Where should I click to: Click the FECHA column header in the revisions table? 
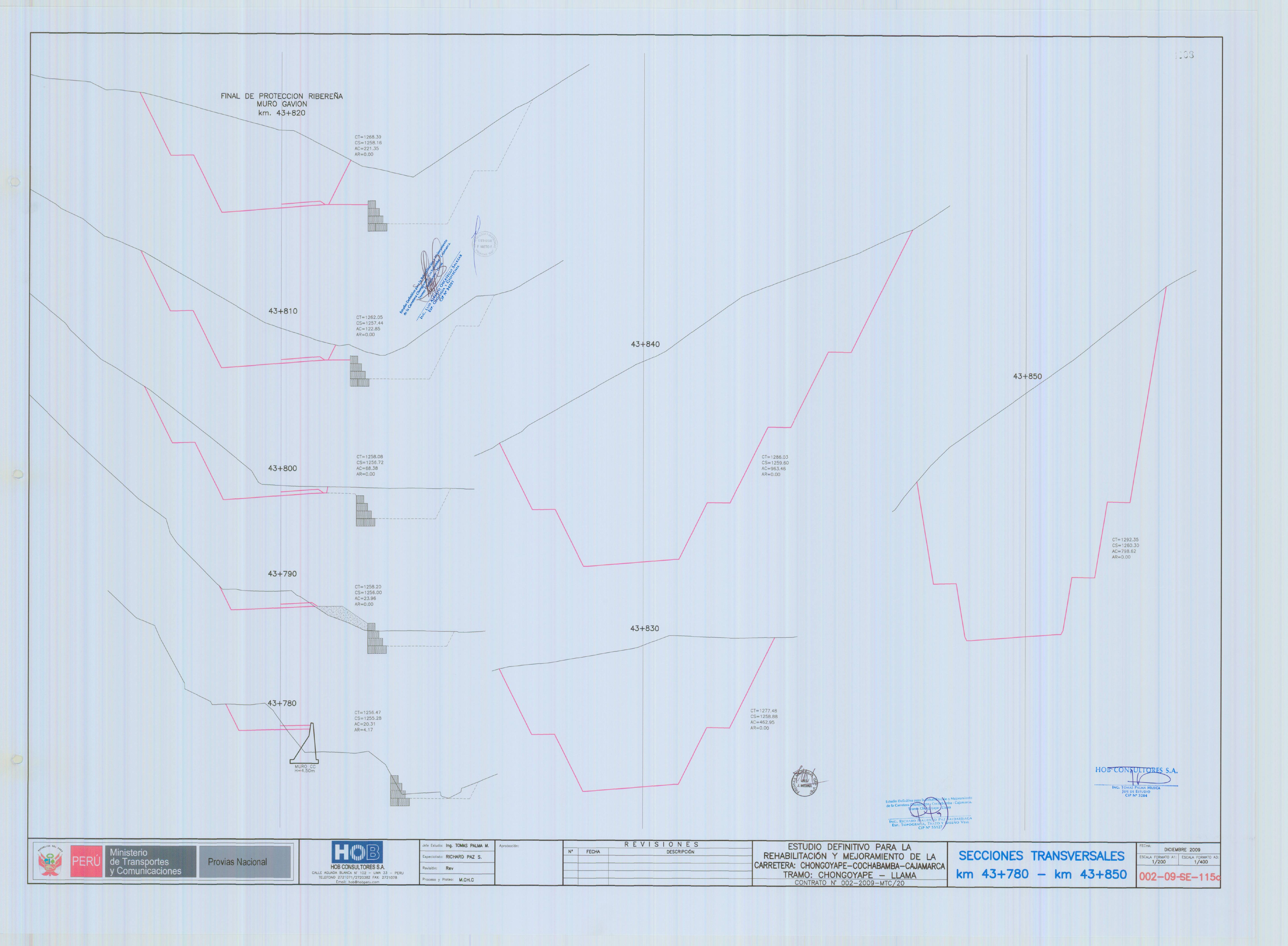coord(593,852)
